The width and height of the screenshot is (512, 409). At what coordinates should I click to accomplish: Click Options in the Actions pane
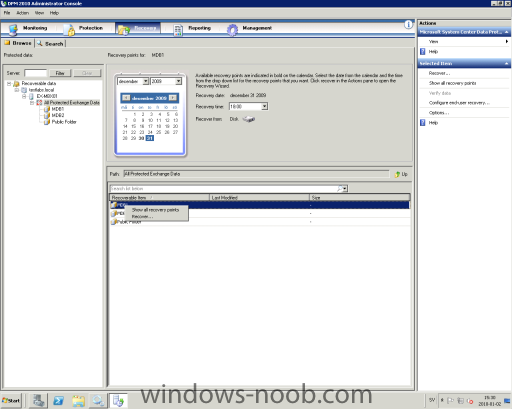[x=439, y=113]
